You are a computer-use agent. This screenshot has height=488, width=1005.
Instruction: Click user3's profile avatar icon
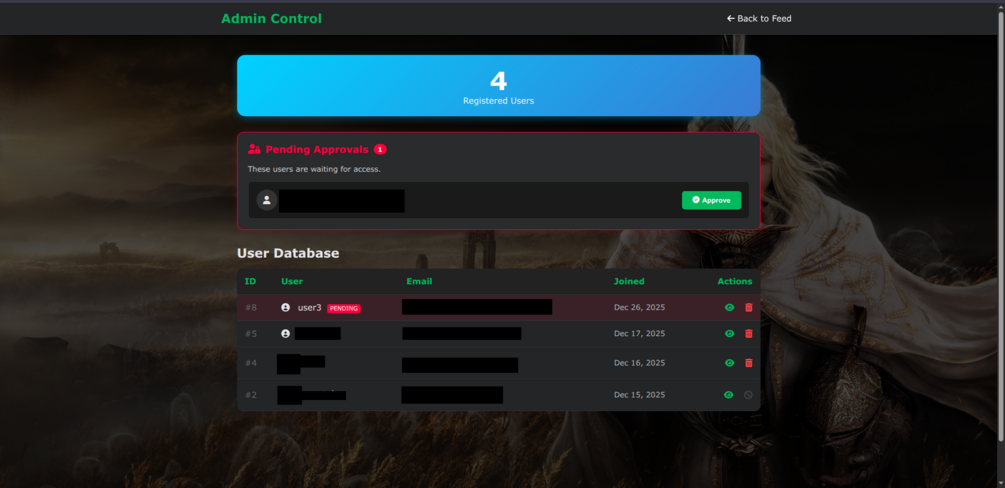click(x=285, y=308)
